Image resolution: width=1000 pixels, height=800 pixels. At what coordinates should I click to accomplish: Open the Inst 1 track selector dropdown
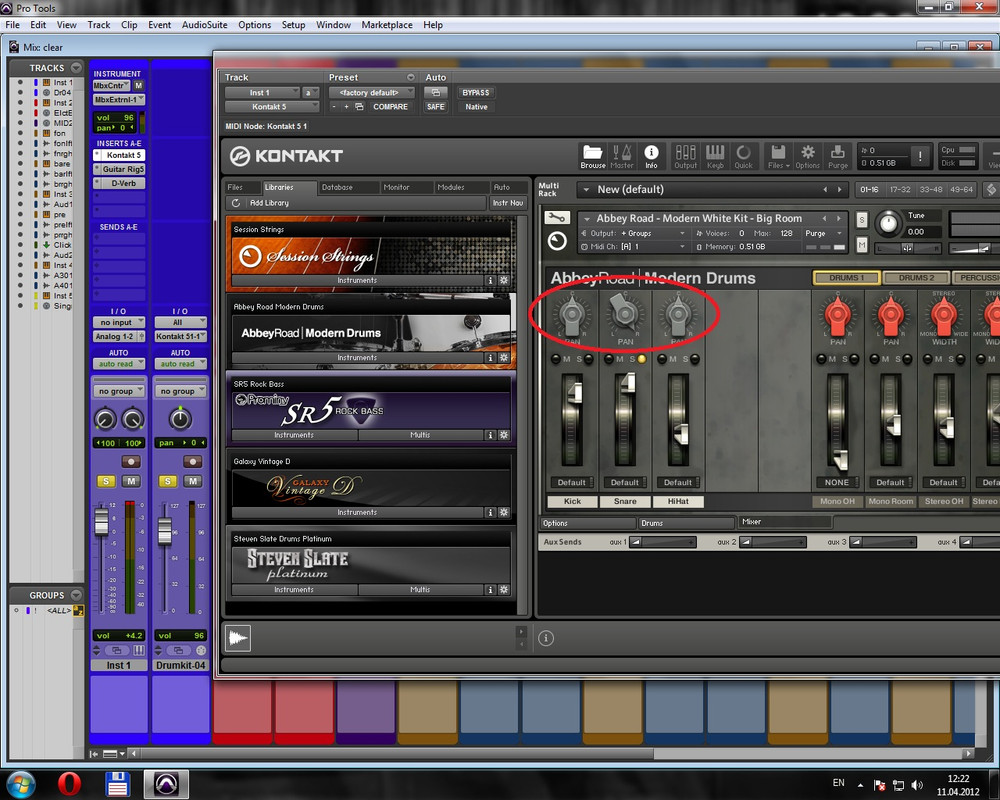click(x=262, y=93)
